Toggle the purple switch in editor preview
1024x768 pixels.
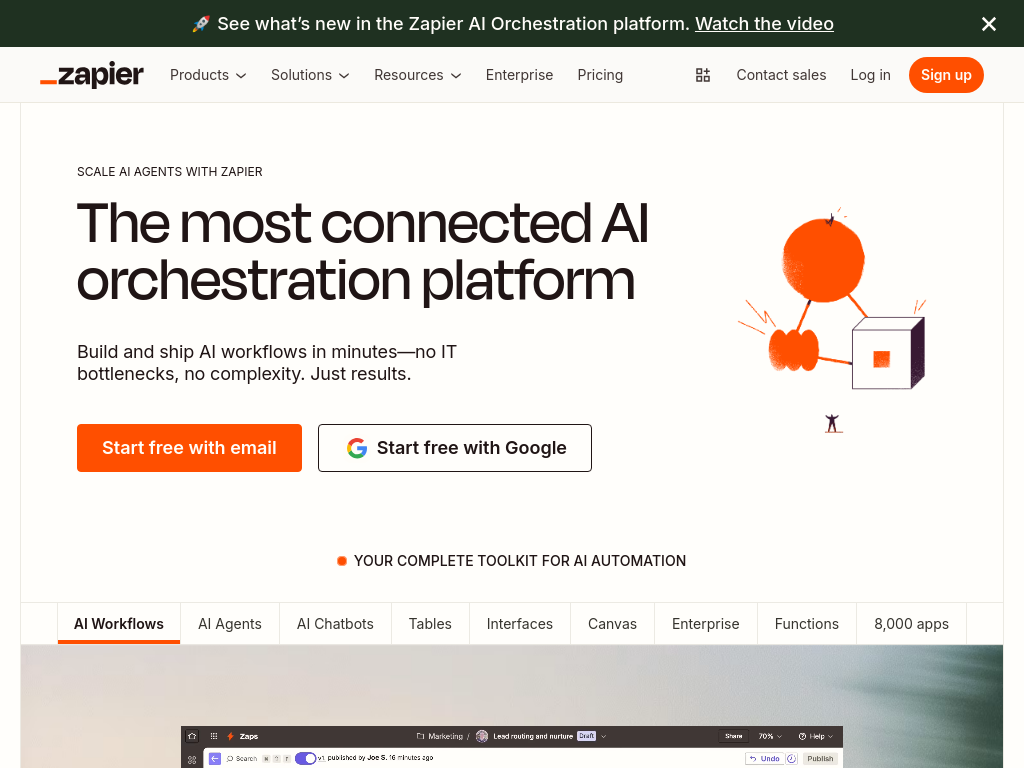pyautogui.click(x=306, y=759)
